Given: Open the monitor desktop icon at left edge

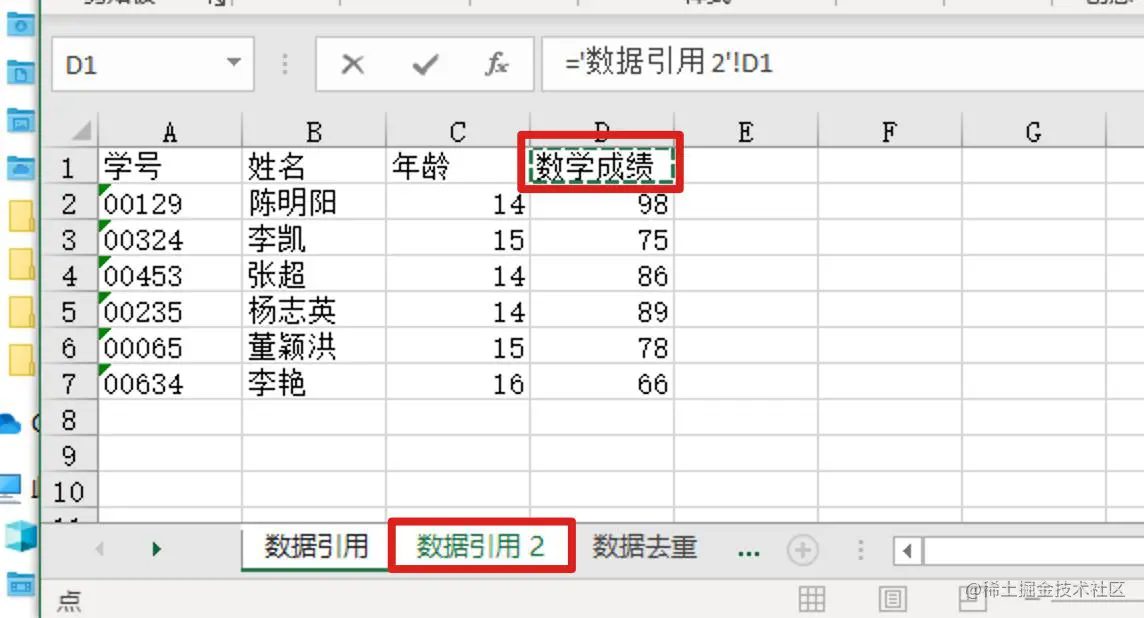Looking at the screenshot, I should pyautogui.click(x=10, y=487).
